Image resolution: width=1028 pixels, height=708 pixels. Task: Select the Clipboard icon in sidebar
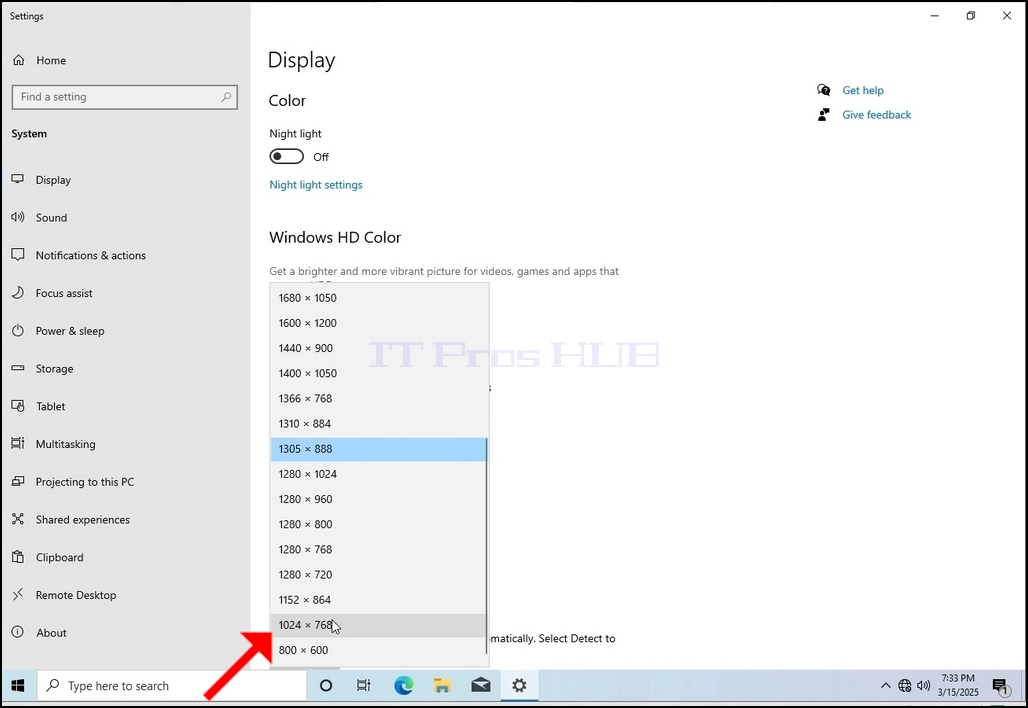pos(18,557)
